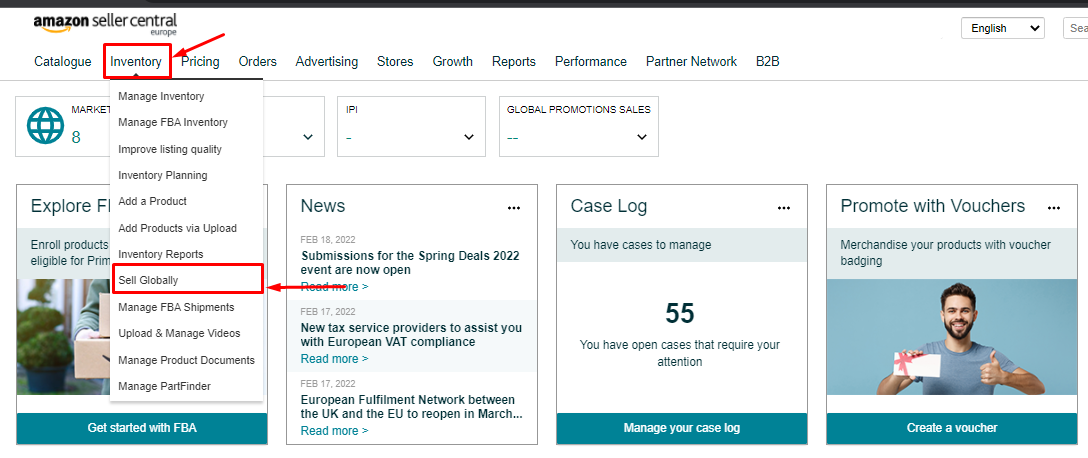Expand the IPI dropdown chevron

click(469, 137)
